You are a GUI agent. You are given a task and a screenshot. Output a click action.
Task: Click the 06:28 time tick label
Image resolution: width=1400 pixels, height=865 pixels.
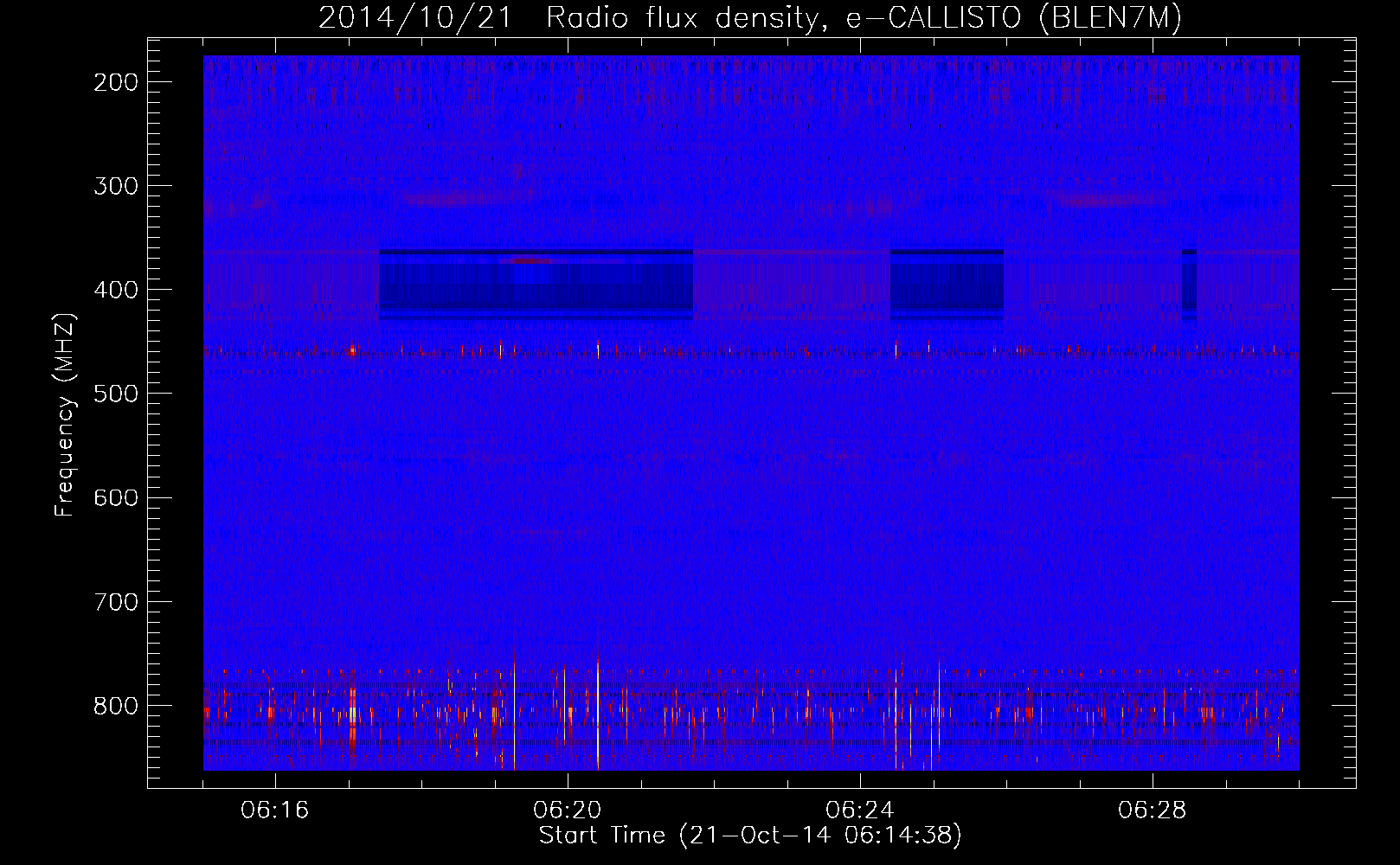(1153, 811)
